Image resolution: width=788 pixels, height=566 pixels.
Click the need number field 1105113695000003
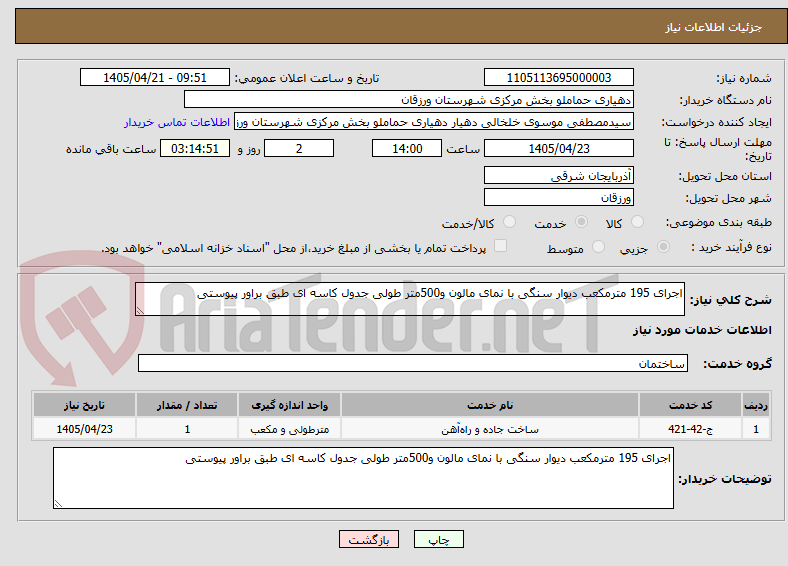coord(558,77)
